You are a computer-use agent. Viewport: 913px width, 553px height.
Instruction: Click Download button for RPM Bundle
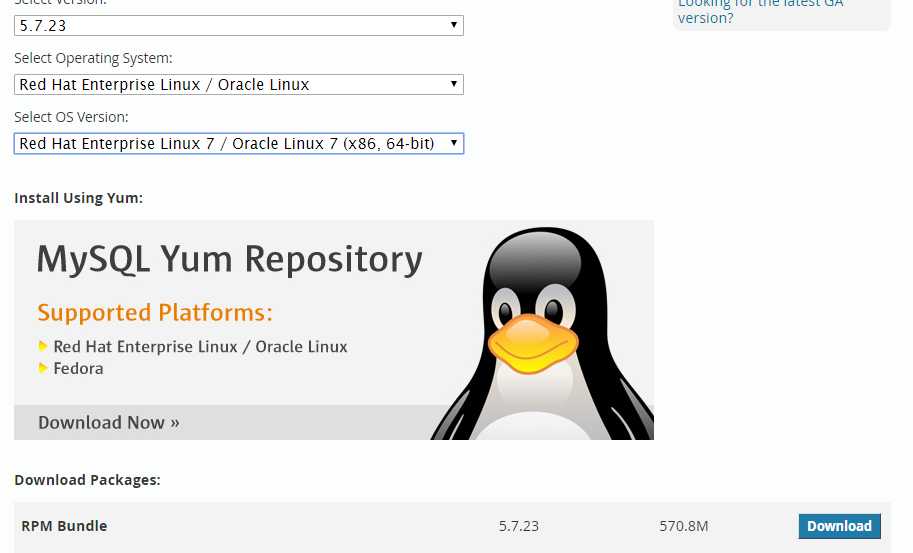click(x=839, y=526)
